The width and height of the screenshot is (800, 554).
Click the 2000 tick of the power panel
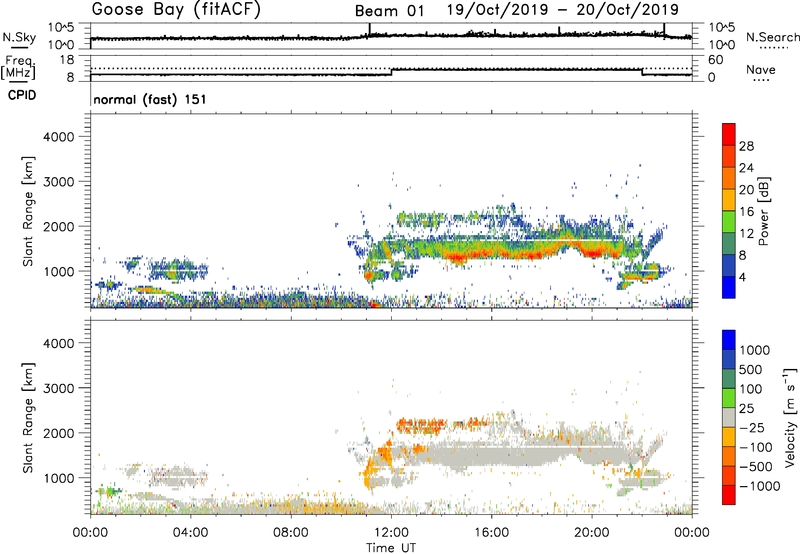click(x=58, y=226)
